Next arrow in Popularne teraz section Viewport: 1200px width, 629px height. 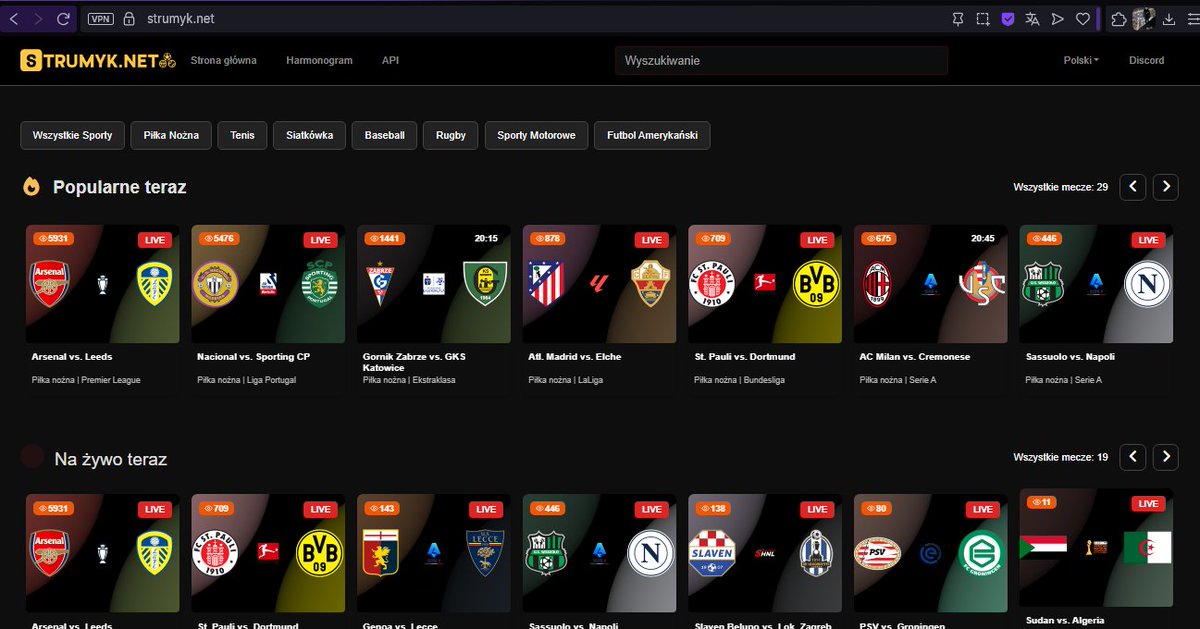[x=1165, y=186]
